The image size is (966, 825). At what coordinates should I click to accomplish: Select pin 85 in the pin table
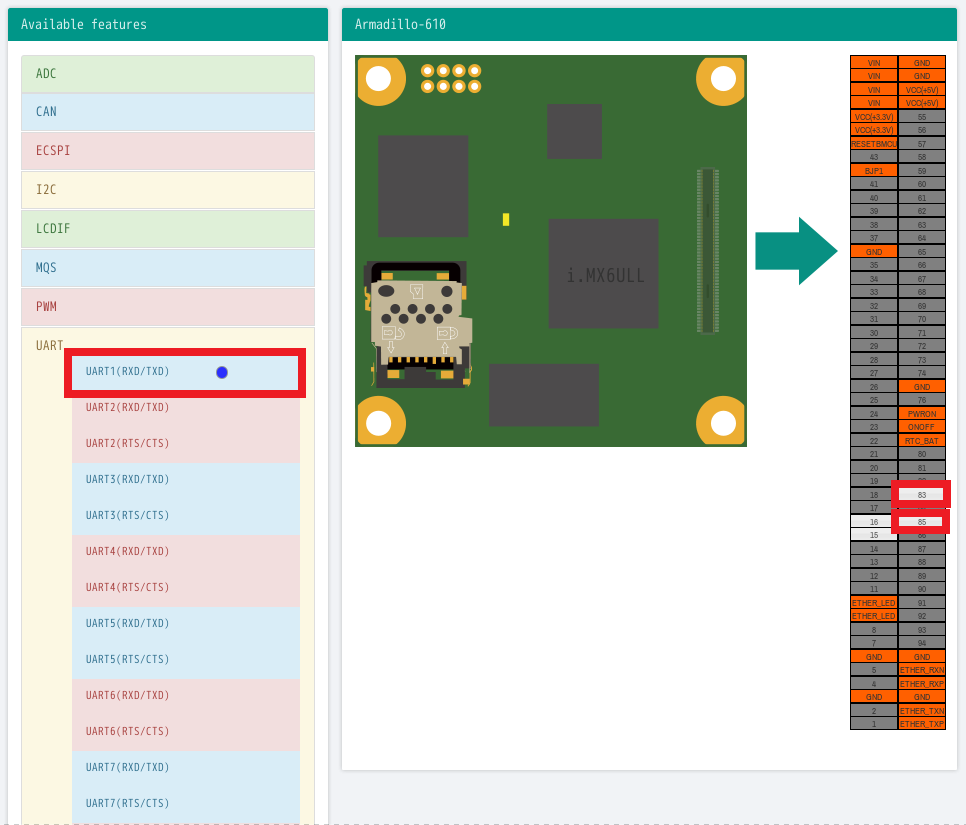[x=921, y=522]
